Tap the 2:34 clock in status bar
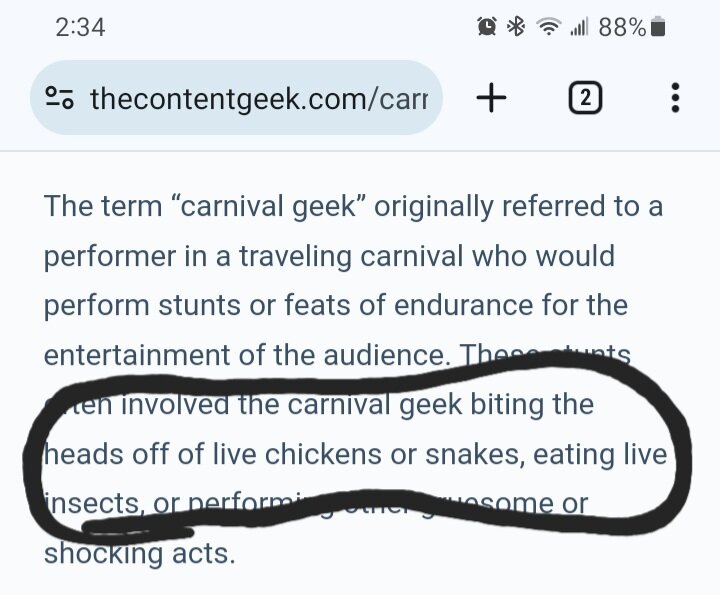720x595 pixels. click(80, 27)
